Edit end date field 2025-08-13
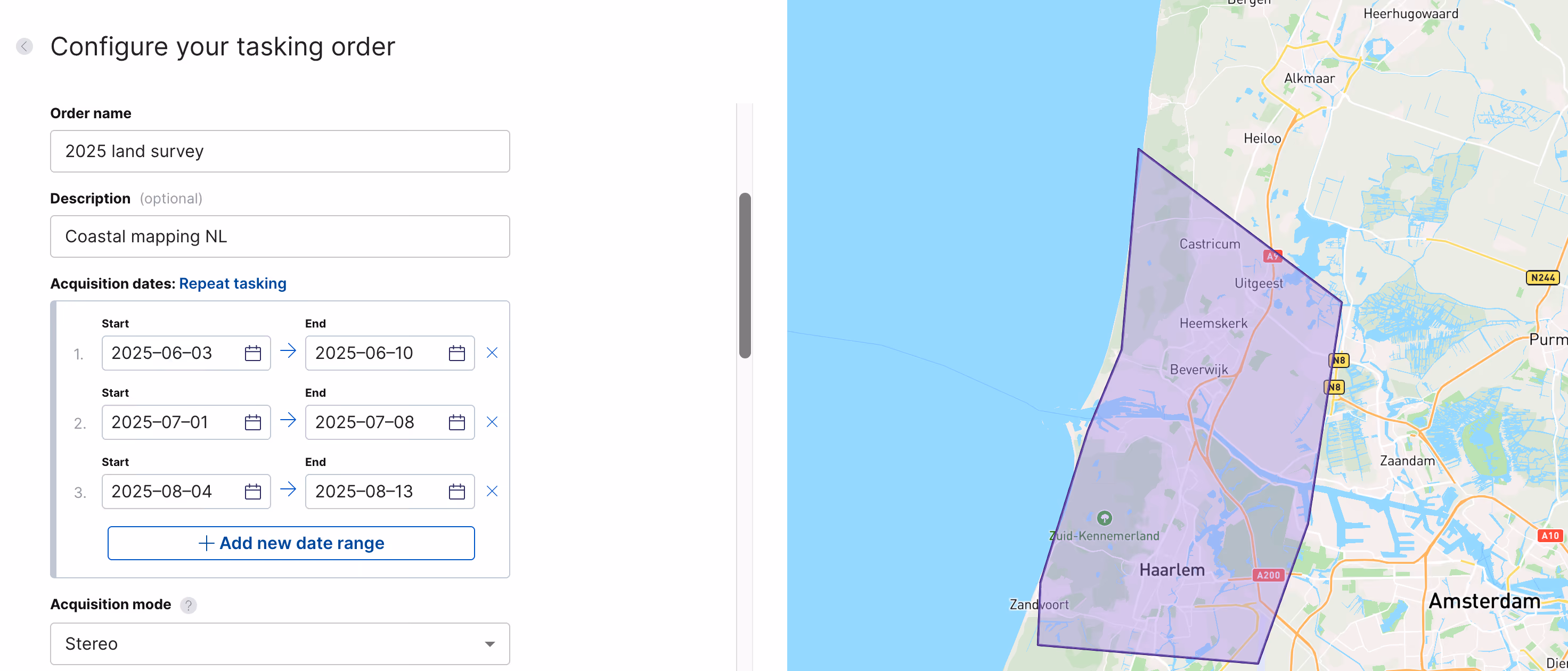The width and height of the screenshot is (1568, 671). point(389,492)
